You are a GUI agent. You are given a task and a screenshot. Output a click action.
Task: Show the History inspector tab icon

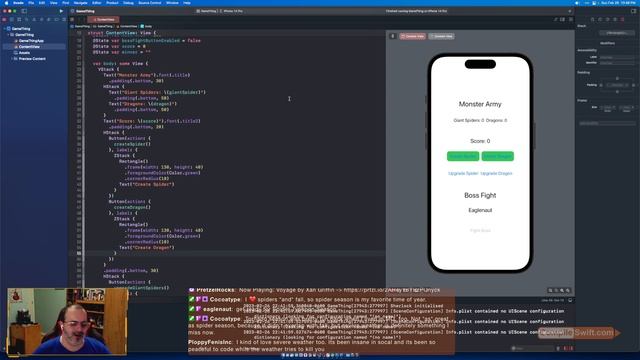(600, 19)
